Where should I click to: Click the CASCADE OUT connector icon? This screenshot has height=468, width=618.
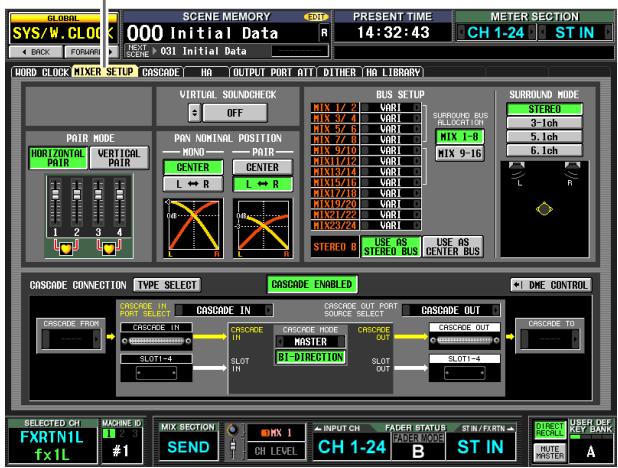tap(465, 340)
